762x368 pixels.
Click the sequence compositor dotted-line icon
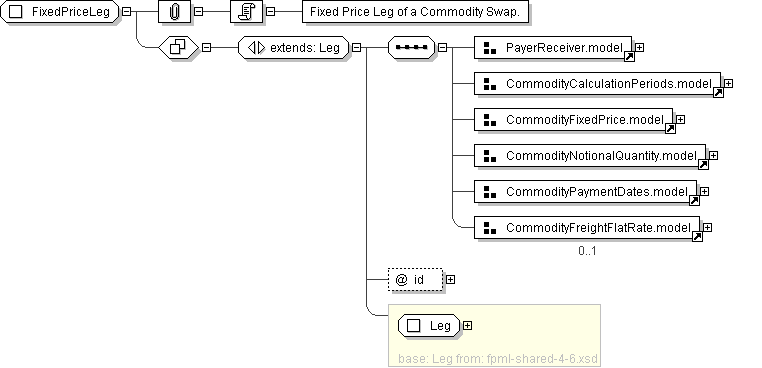point(412,48)
